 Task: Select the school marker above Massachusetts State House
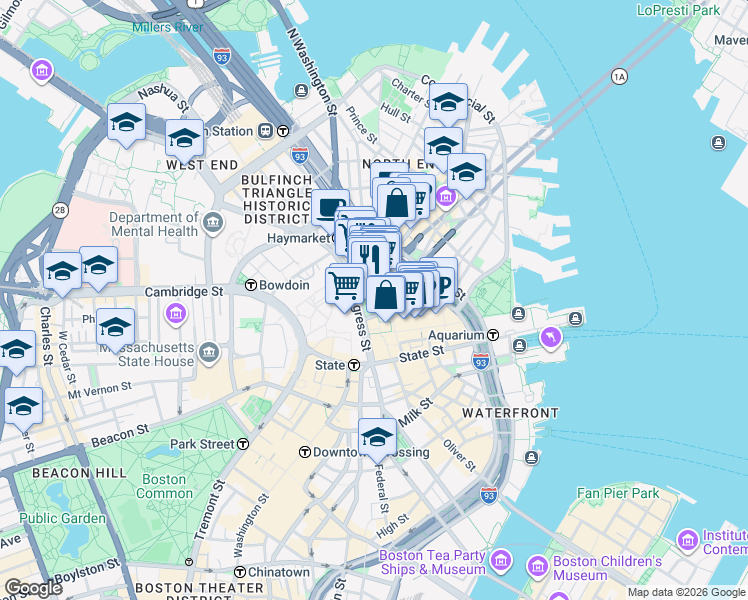click(115, 330)
